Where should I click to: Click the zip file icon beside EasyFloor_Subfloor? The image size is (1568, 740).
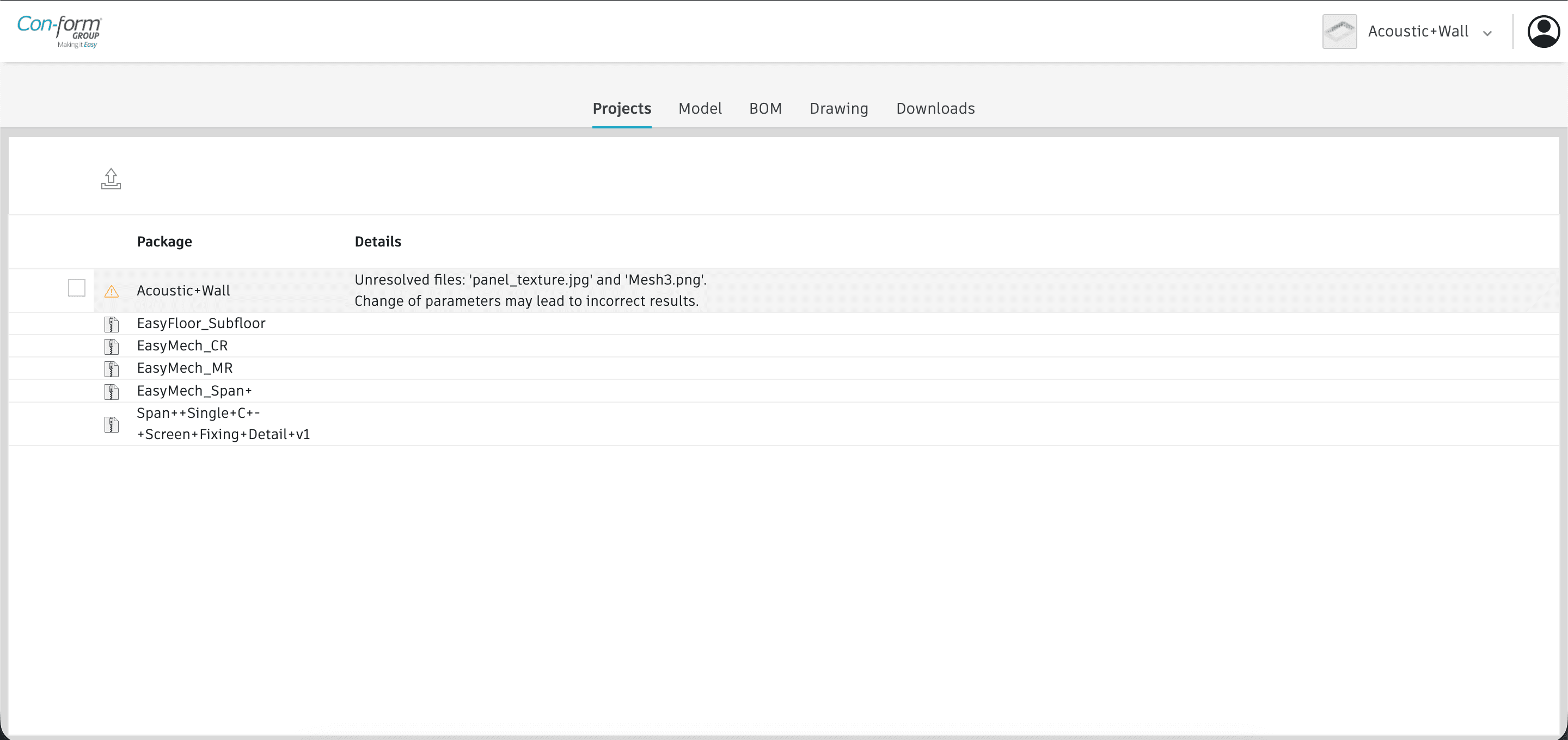pos(112,324)
